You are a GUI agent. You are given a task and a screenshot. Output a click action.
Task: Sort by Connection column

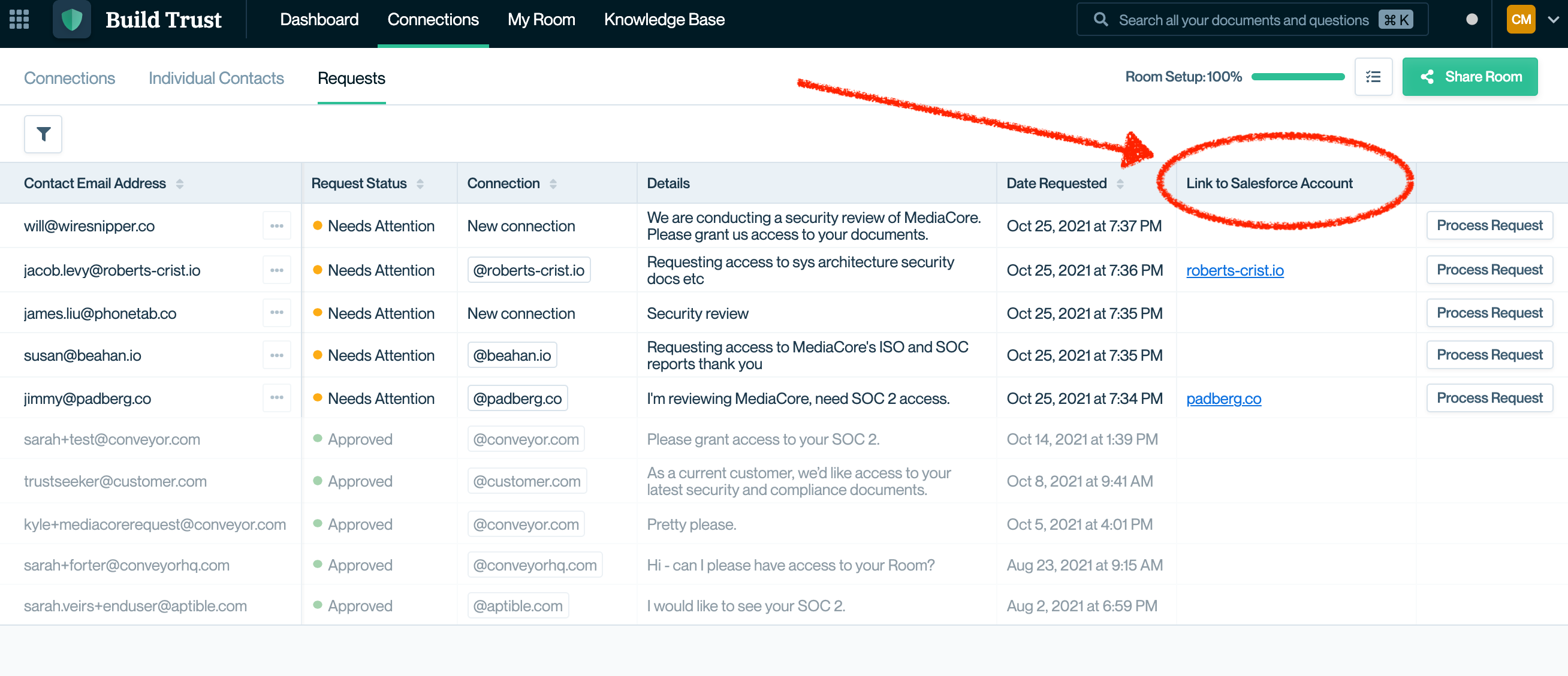coord(553,183)
